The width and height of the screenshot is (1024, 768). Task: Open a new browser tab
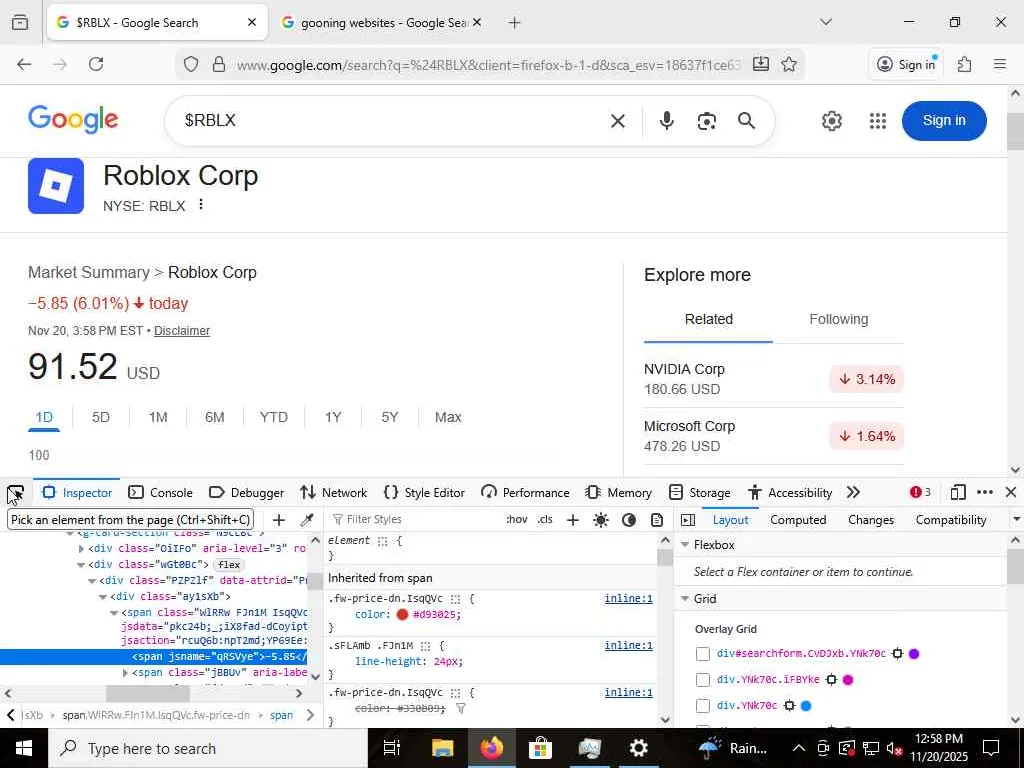tap(514, 23)
